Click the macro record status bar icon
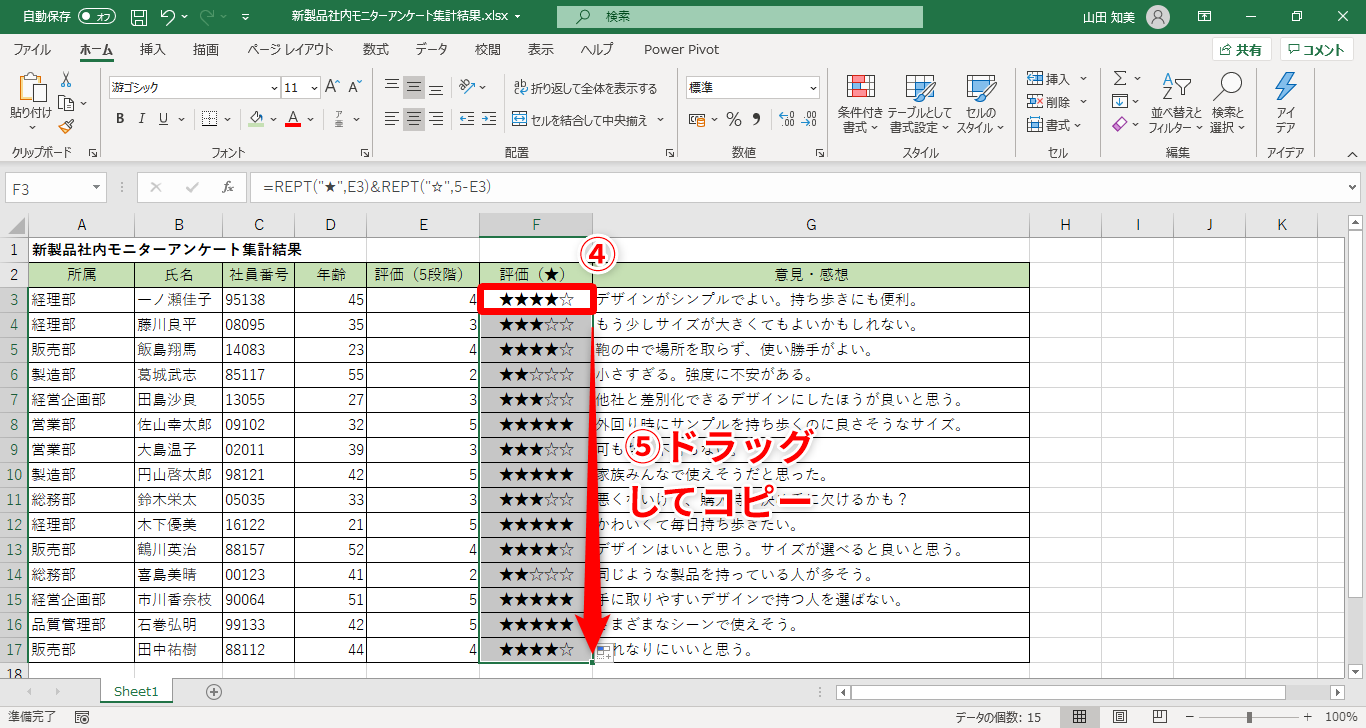 82,717
